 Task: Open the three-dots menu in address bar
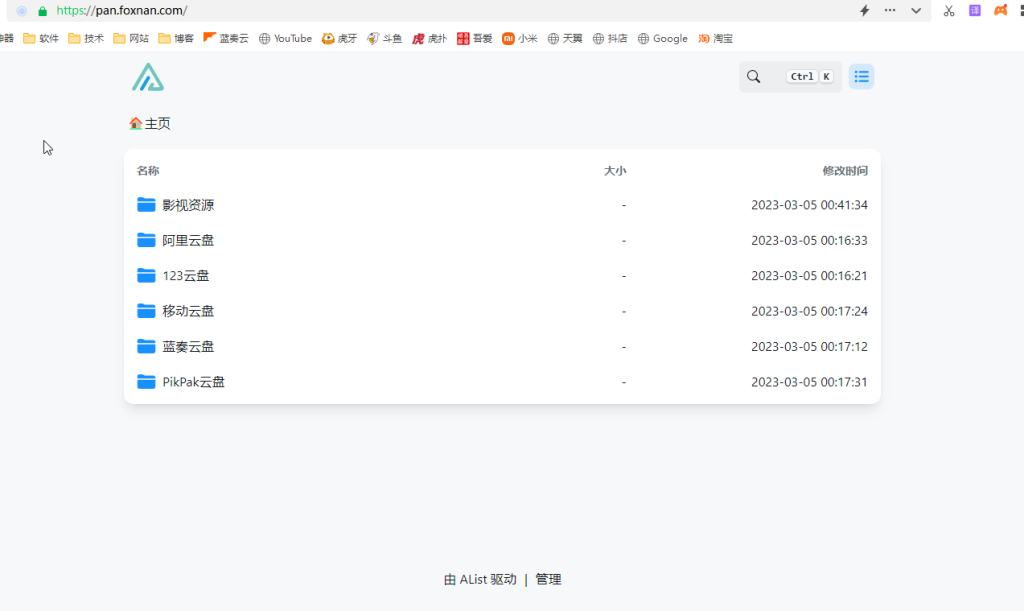click(x=890, y=10)
